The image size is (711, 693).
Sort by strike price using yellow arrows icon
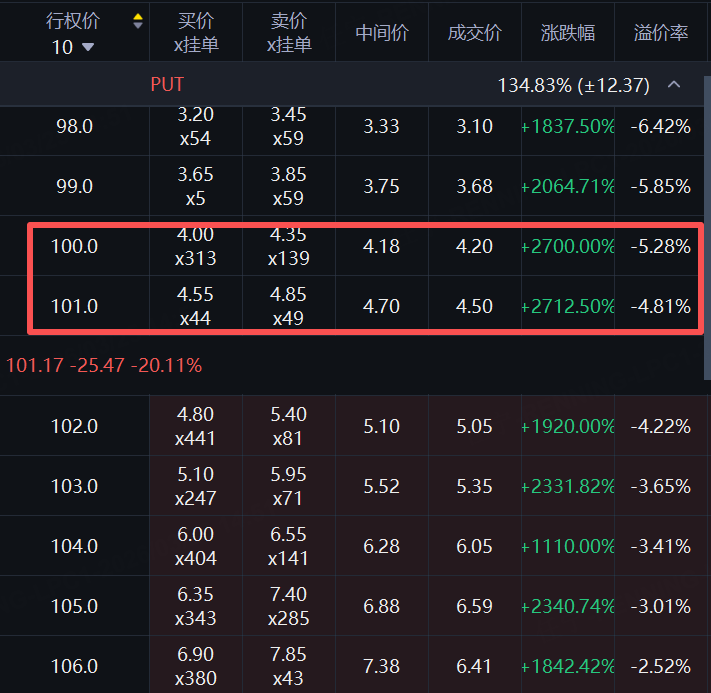pyautogui.click(x=138, y=21)
